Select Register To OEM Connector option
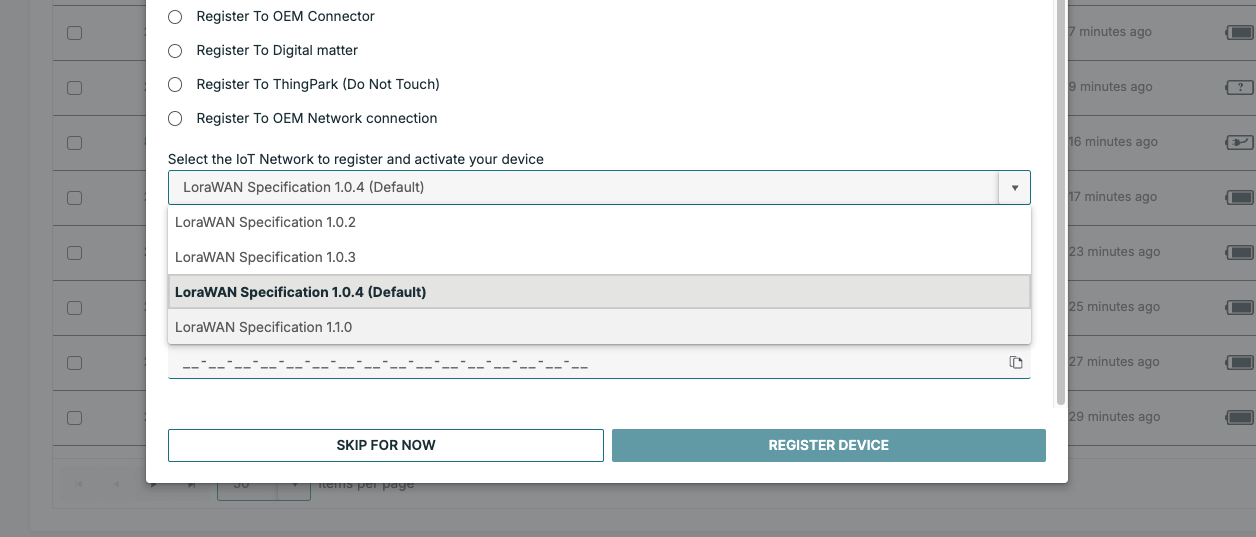Screen dimensions: 1256x537 [175, 17]
